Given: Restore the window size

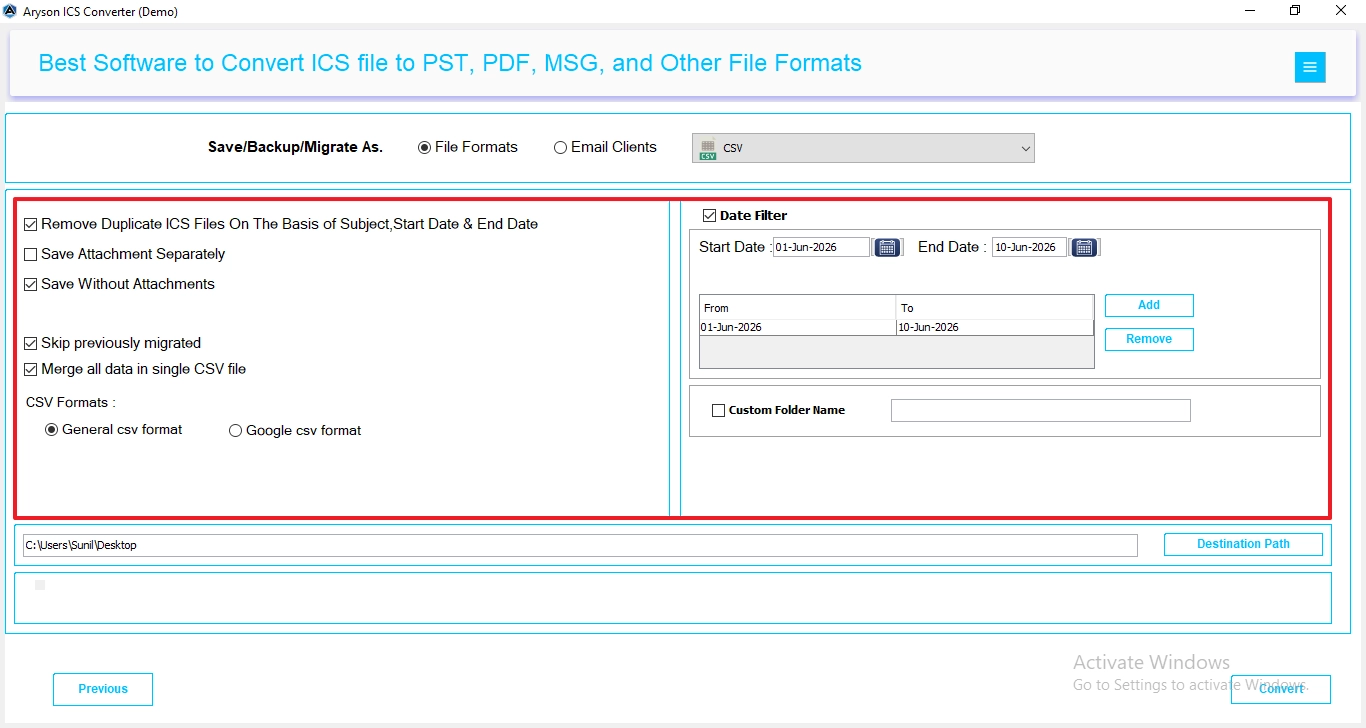Looking at the screenshot, I should [1295, 11].
